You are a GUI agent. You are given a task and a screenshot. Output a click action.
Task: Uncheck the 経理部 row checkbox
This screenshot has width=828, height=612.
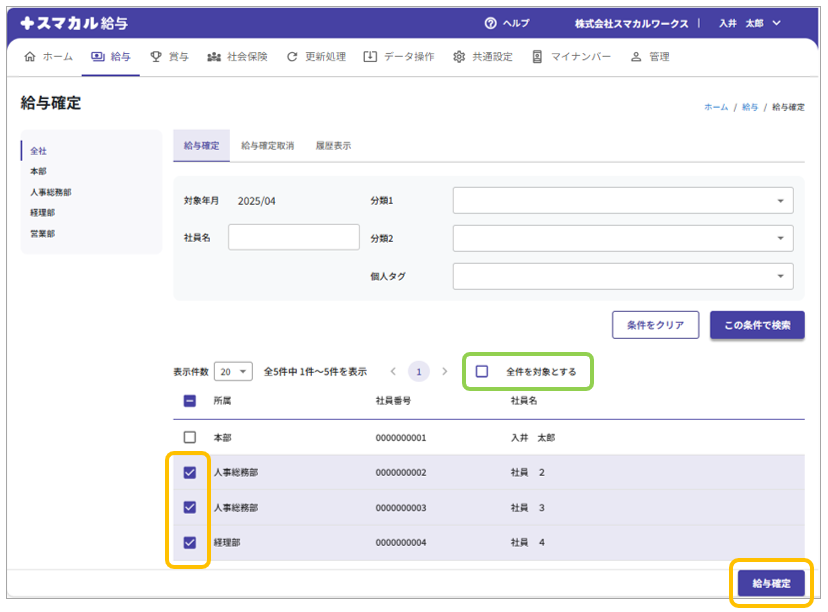(190, 542)
